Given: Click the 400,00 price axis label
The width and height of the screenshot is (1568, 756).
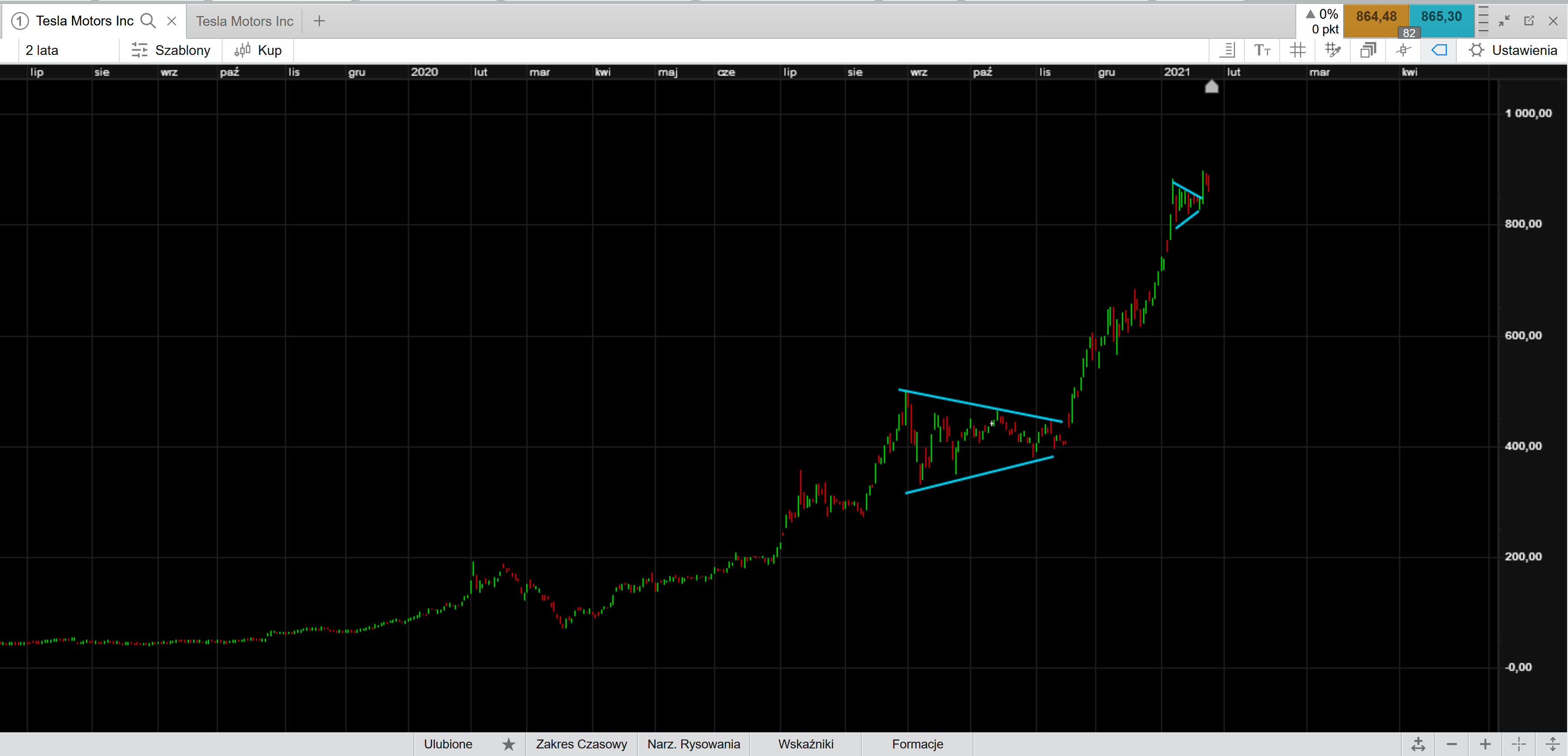Looking at the screenshot, I should (x=1523, y=446).
